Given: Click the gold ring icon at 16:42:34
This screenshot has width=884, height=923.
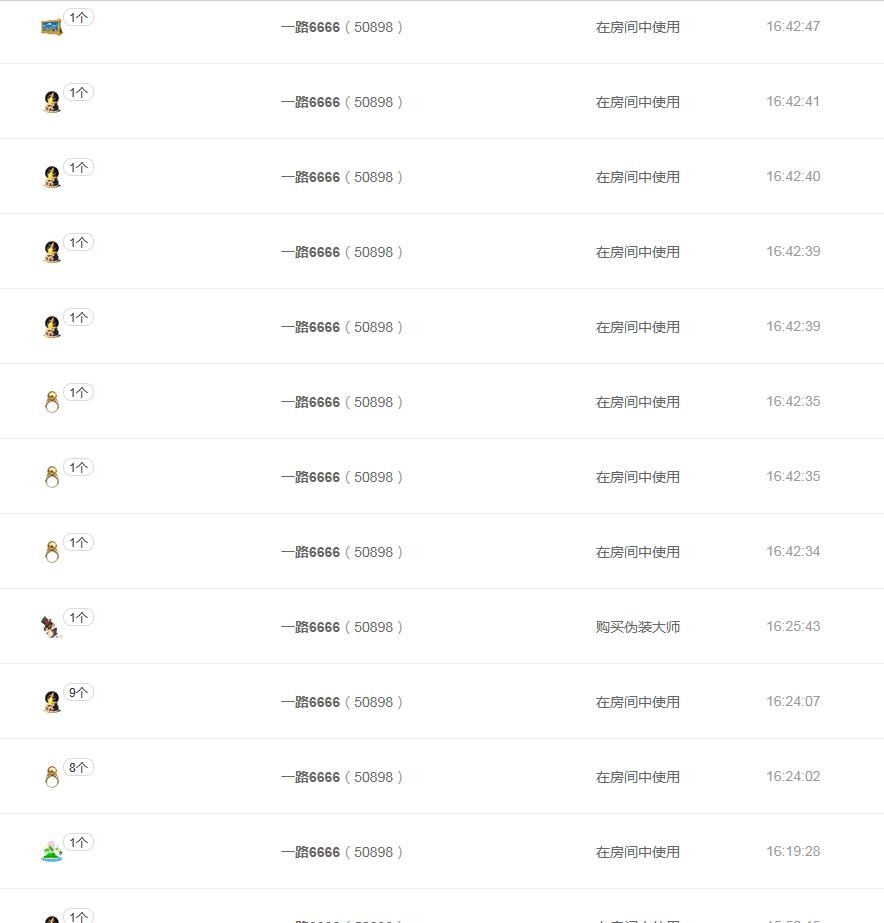Looking at the screenshot, I should tap(52, 552).
